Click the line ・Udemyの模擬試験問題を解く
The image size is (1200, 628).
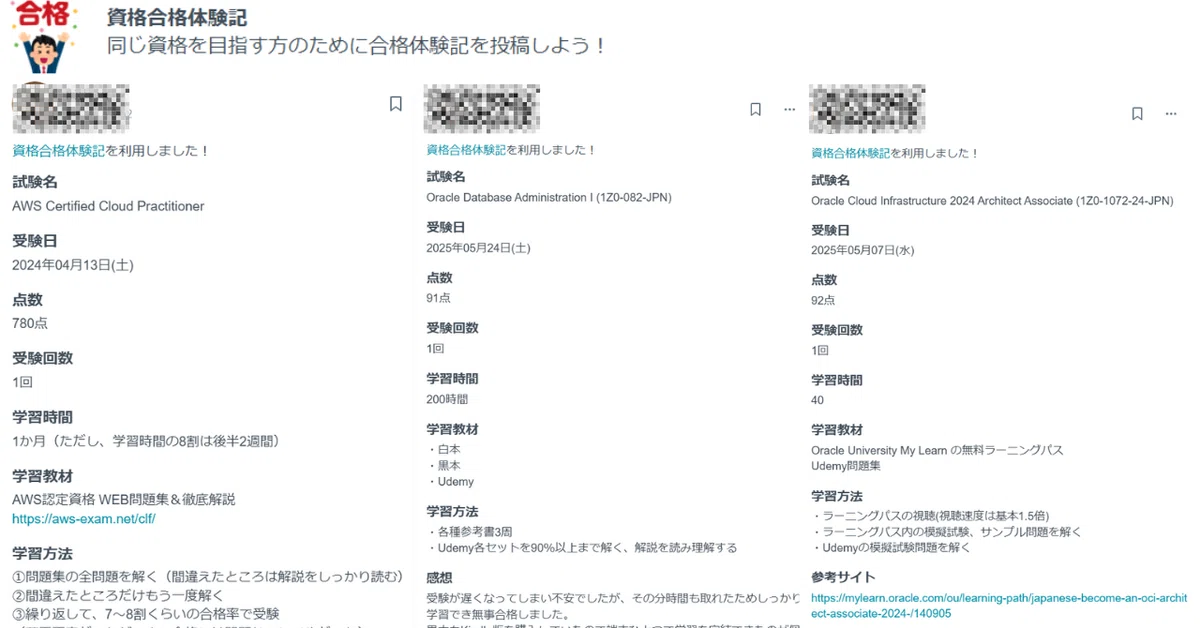[891, 547]
